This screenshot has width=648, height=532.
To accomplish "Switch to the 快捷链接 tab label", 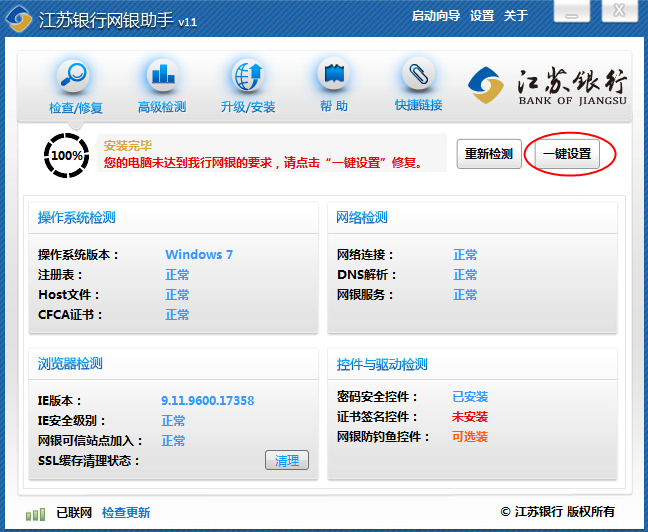I will [418, 105].
